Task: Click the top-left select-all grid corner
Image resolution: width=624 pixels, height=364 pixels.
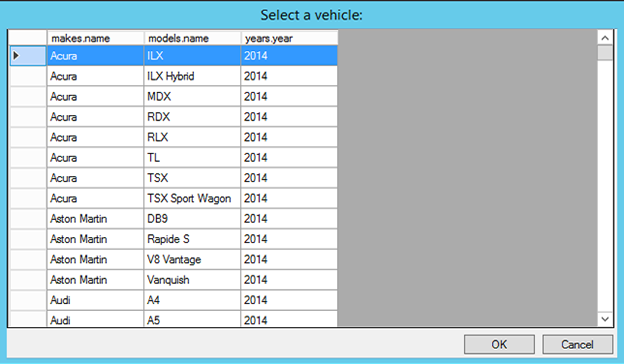Action: [27, 38]
